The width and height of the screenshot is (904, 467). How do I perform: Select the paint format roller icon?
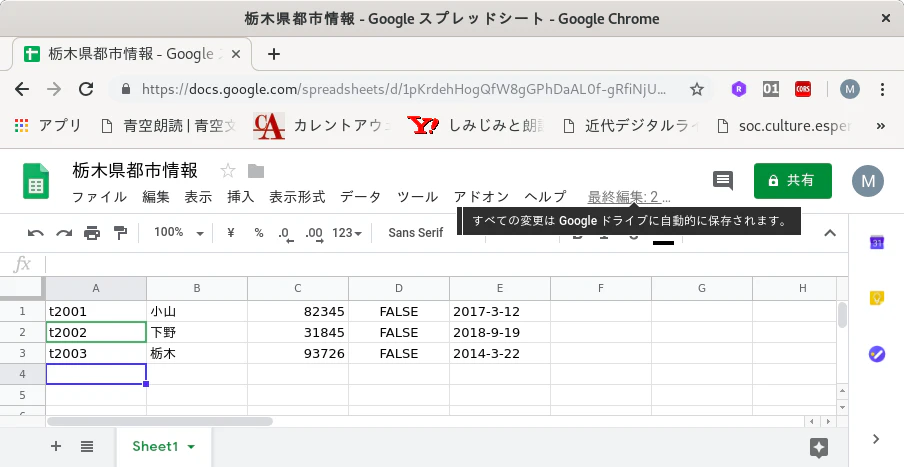click(x=120, y=233)
